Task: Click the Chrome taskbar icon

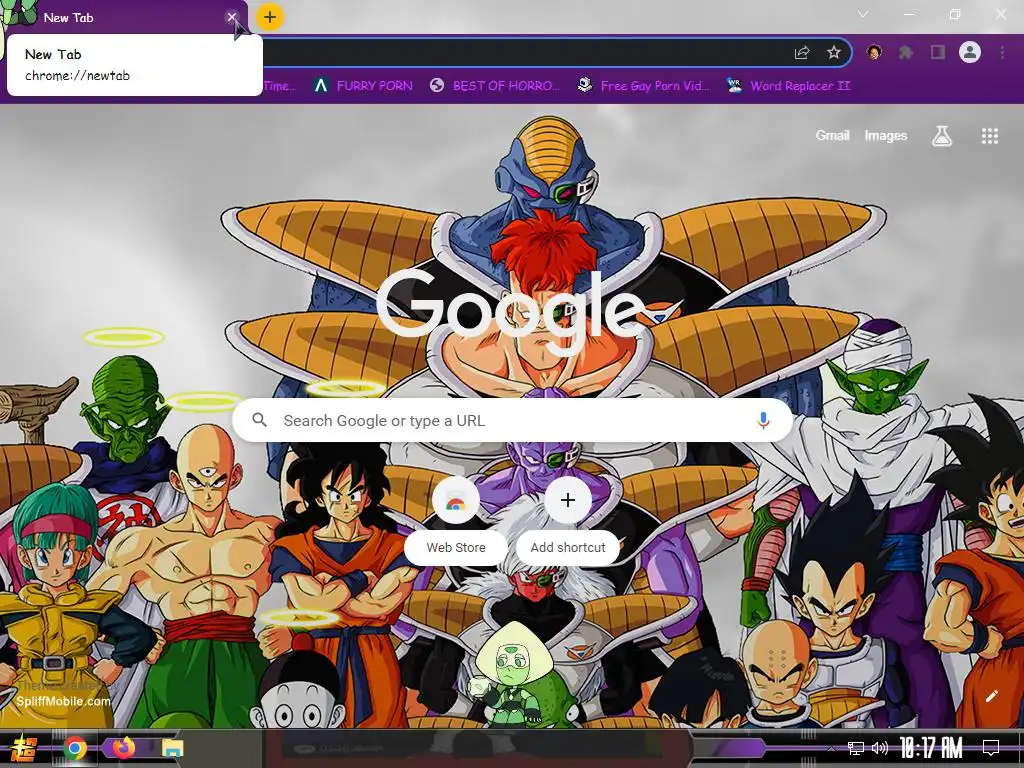Action: 75,748
